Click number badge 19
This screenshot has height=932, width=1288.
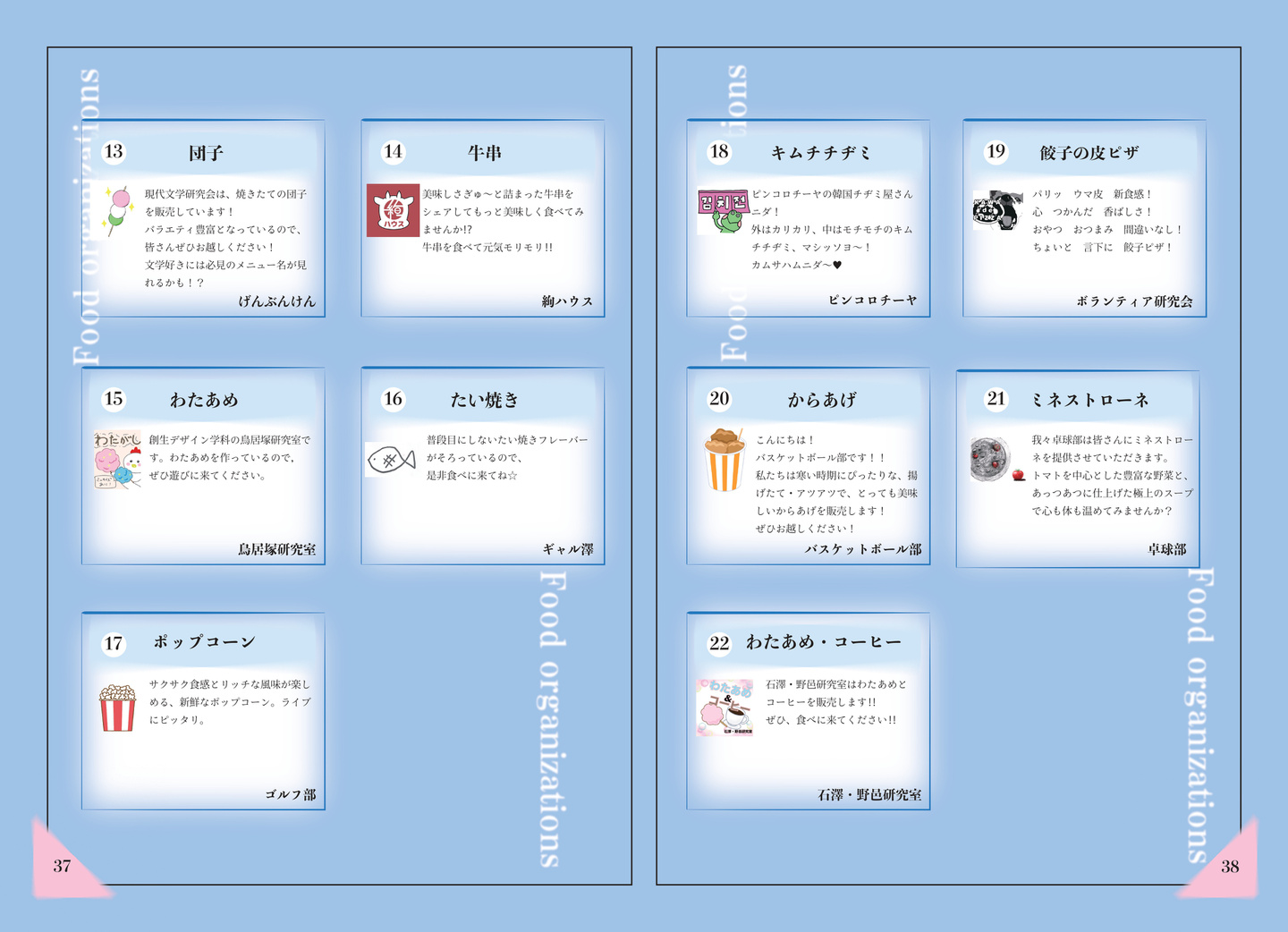pos(996,151)
